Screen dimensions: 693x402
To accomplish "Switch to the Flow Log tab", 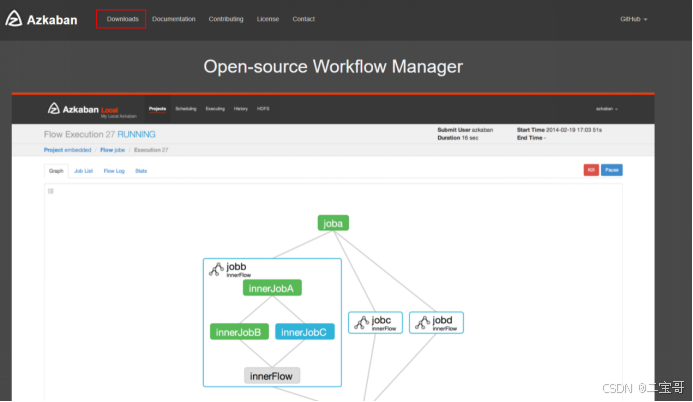I will (x=114, y=171).
